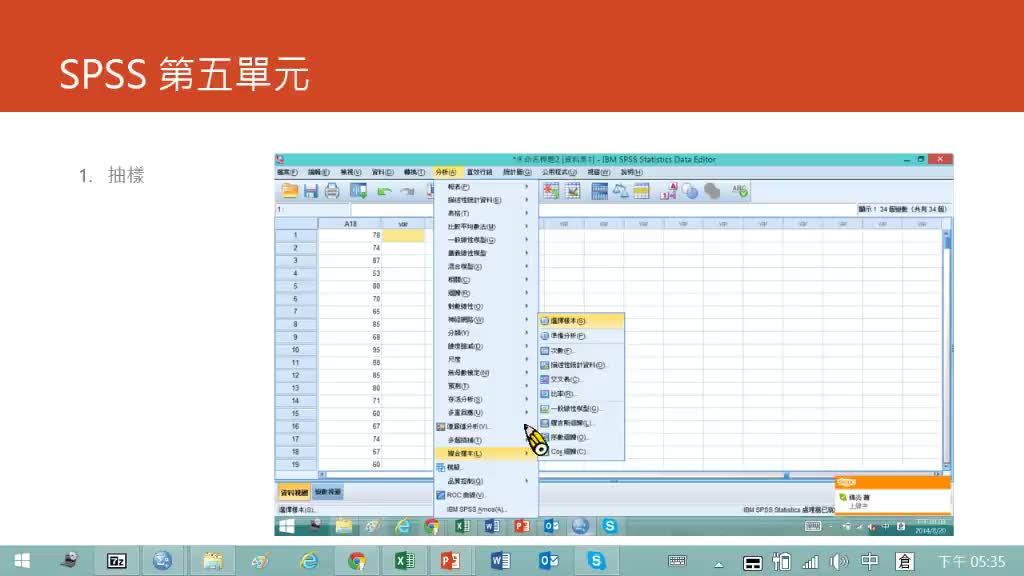Click the Split File toolbar icon
Image resolution: width=1024 pixels, height=576 pixels.
(x=599, y=191)
